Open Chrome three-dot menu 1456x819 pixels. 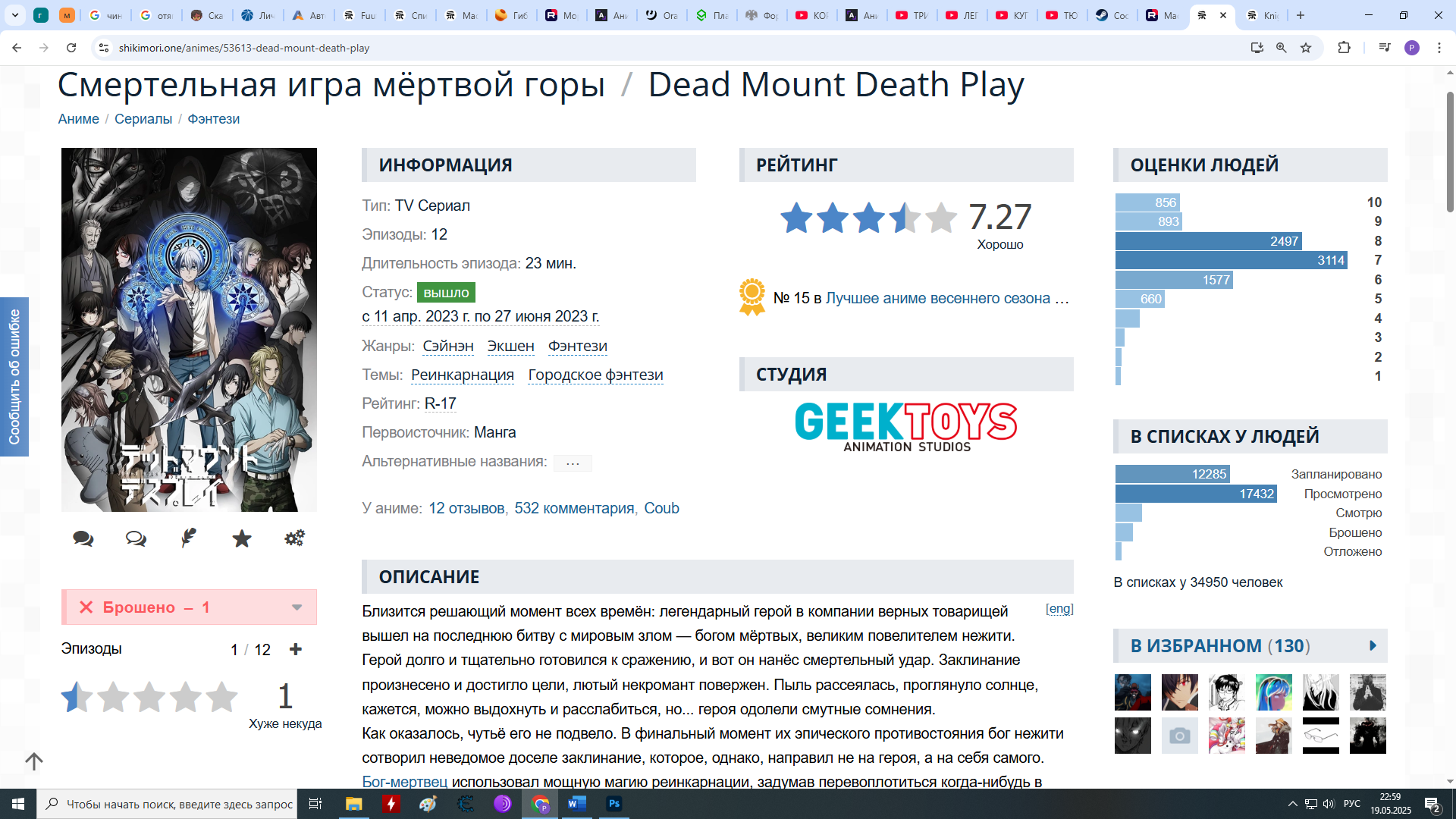[x=1439, y=48]
